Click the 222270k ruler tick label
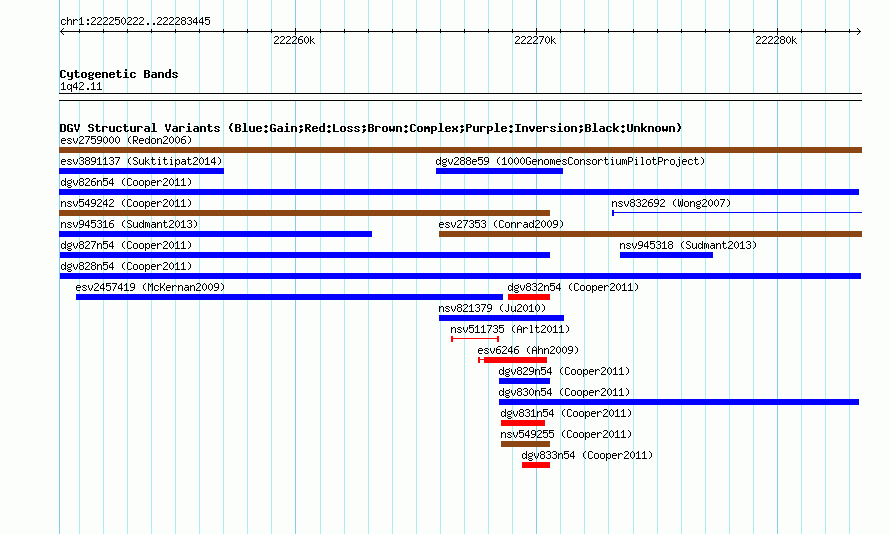The image size is (890, 534). pos(535,40)
